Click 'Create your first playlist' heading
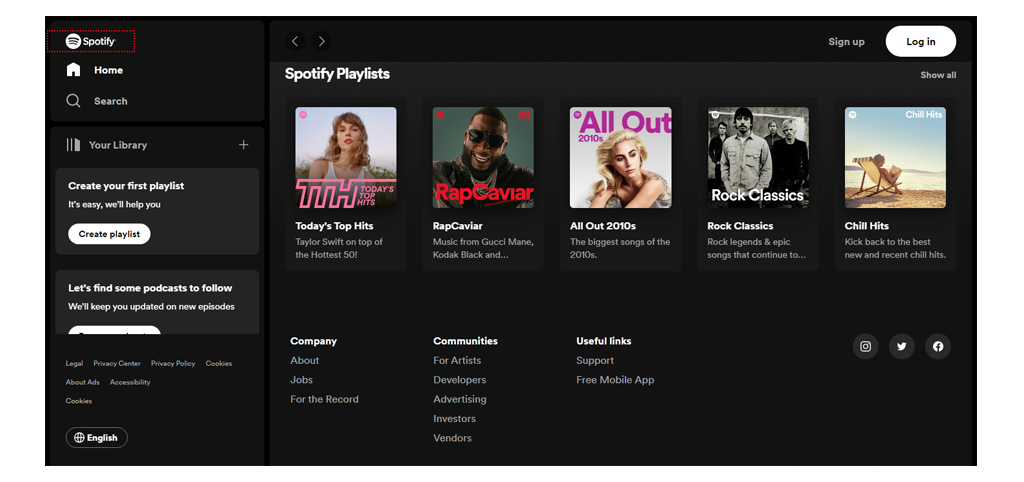The width and height of the screenshot is (1024, 482). (126, 186)
